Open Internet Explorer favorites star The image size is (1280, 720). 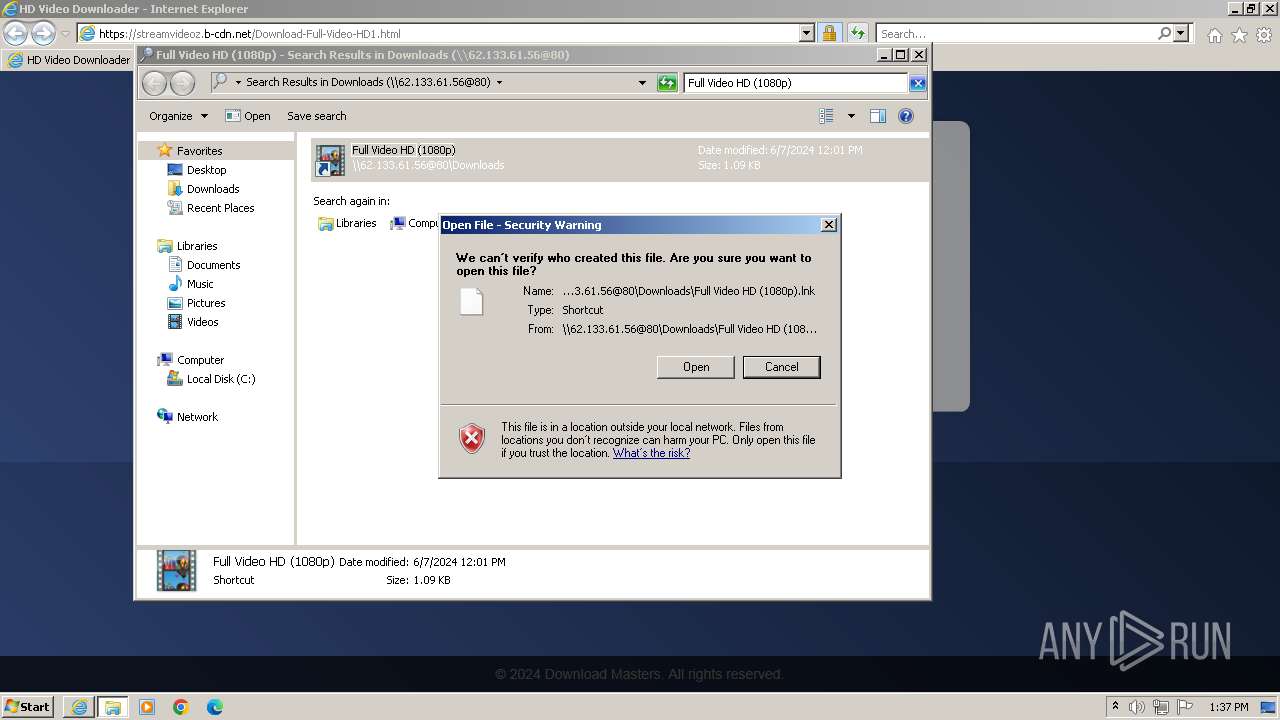(x=1239, y=35)
